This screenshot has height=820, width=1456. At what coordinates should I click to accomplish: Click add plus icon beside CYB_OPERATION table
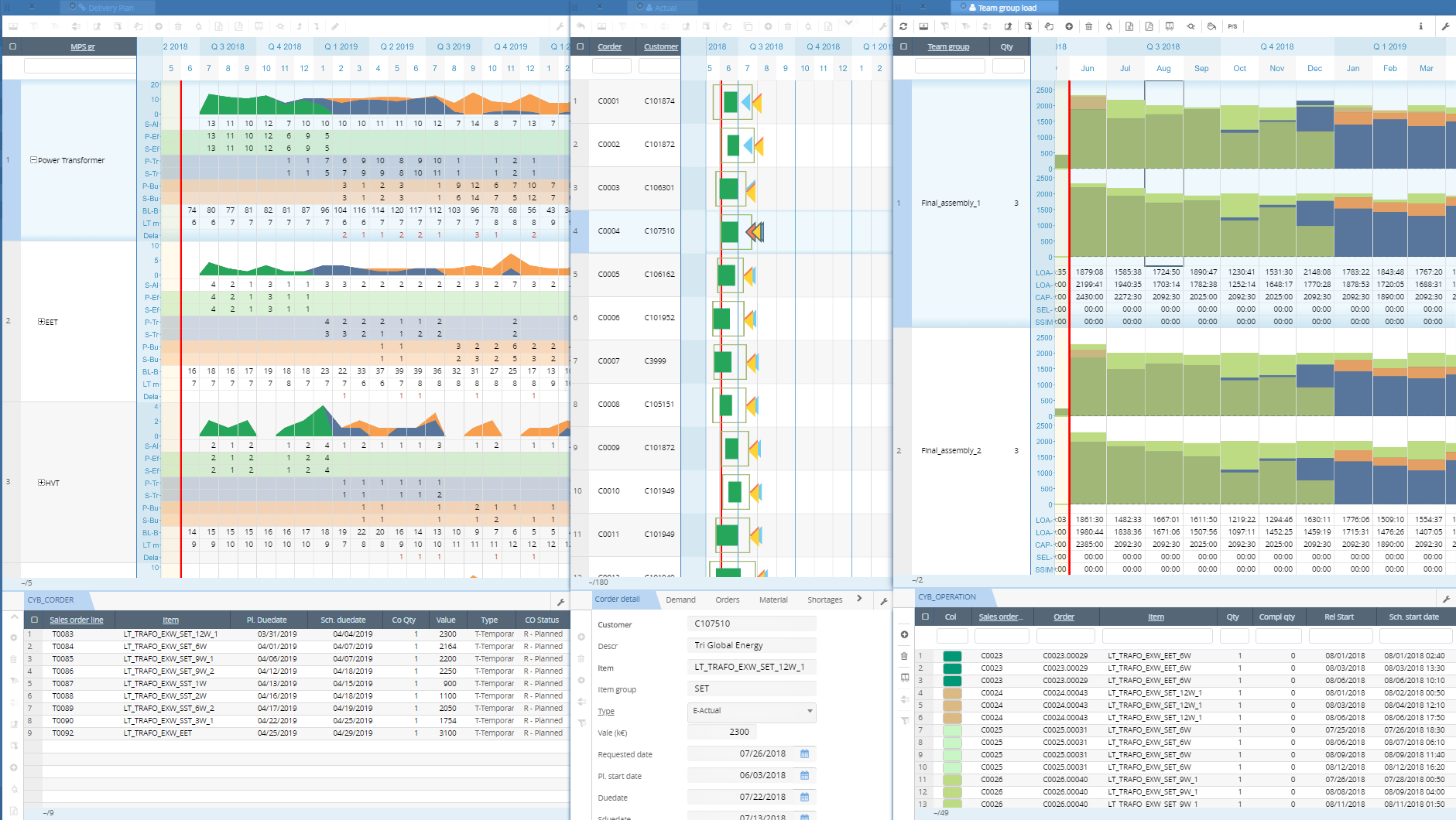click(x=904, y=634)
